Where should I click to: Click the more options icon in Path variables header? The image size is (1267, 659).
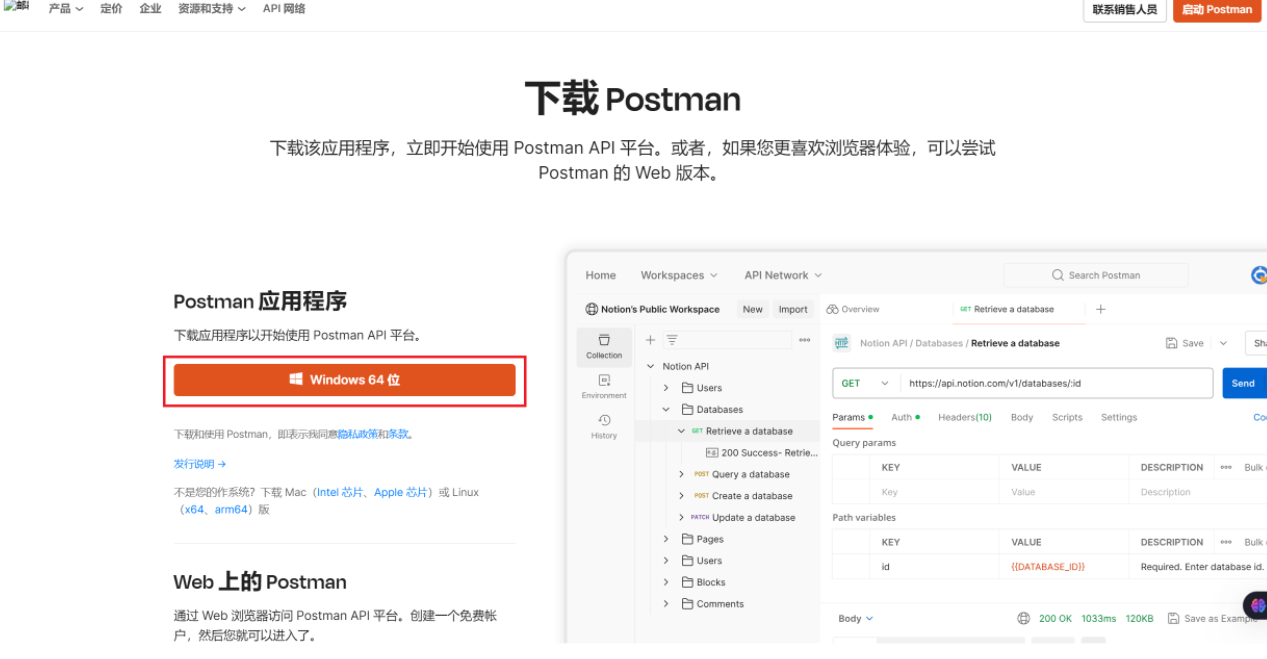pos(1226,542)
